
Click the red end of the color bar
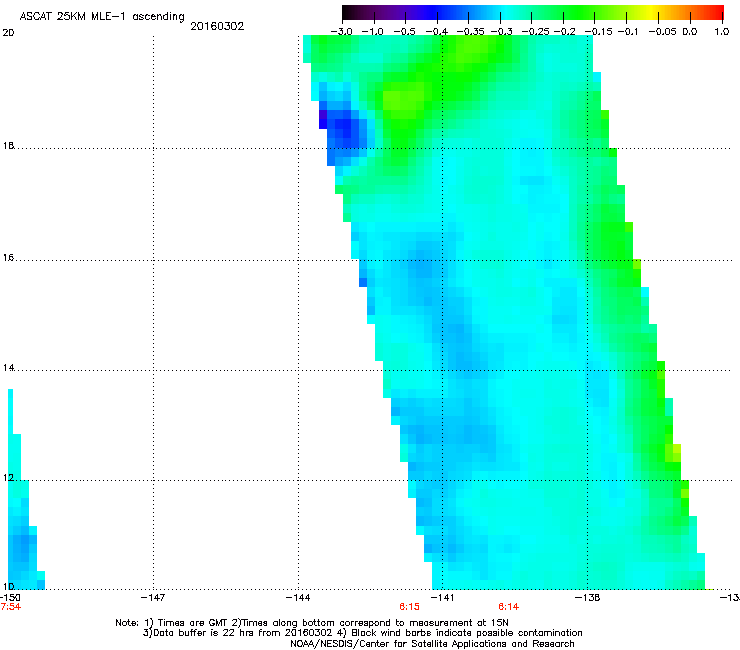[x=716, y=13]
